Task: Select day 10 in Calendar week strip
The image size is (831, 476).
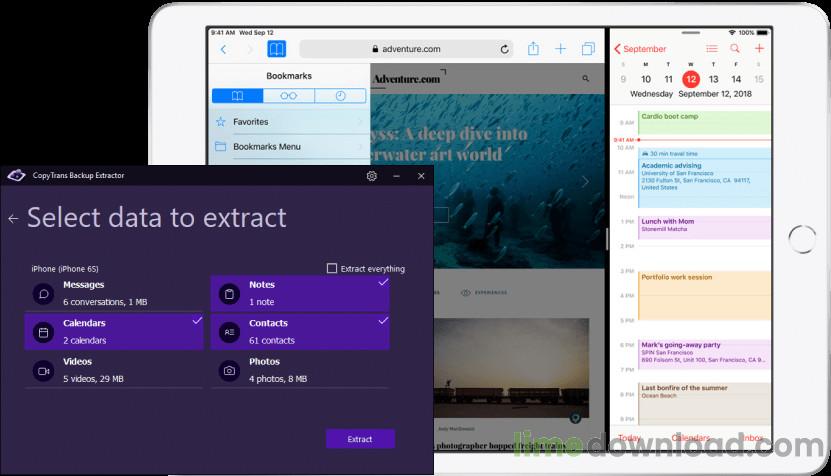Action: point(646,80)
